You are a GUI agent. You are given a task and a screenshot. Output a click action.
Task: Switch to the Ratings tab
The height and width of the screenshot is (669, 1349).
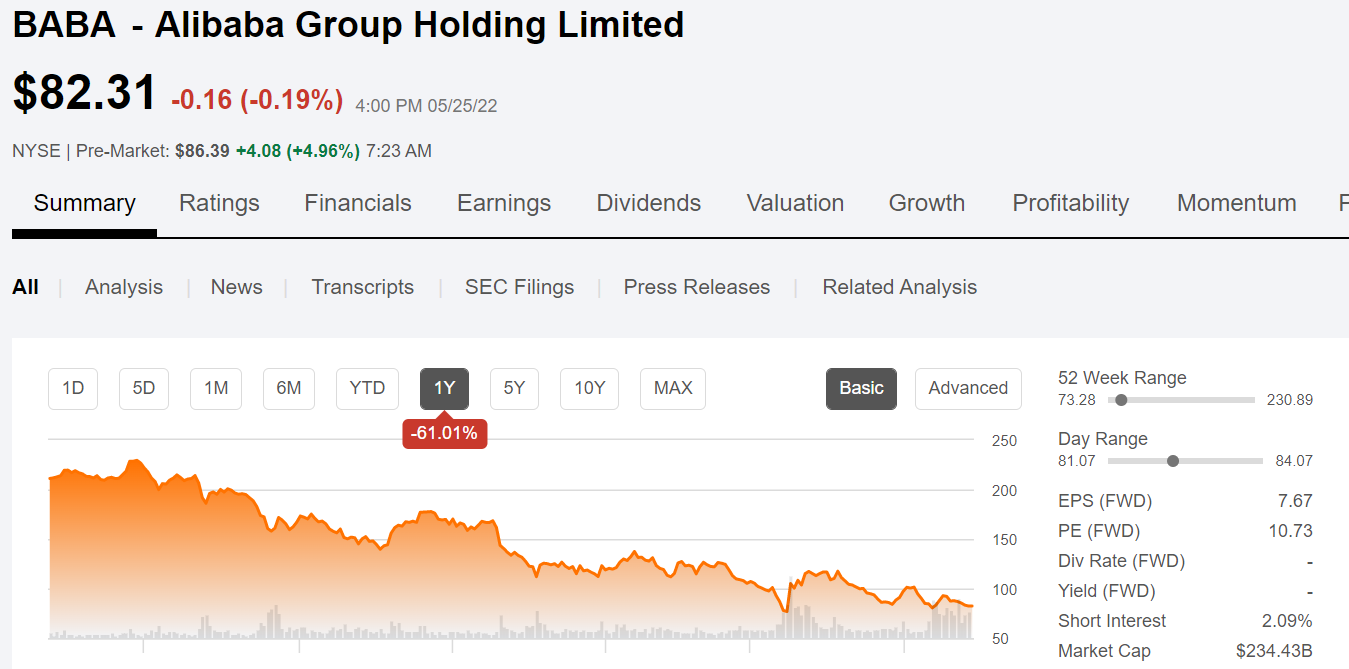point(219,203)
